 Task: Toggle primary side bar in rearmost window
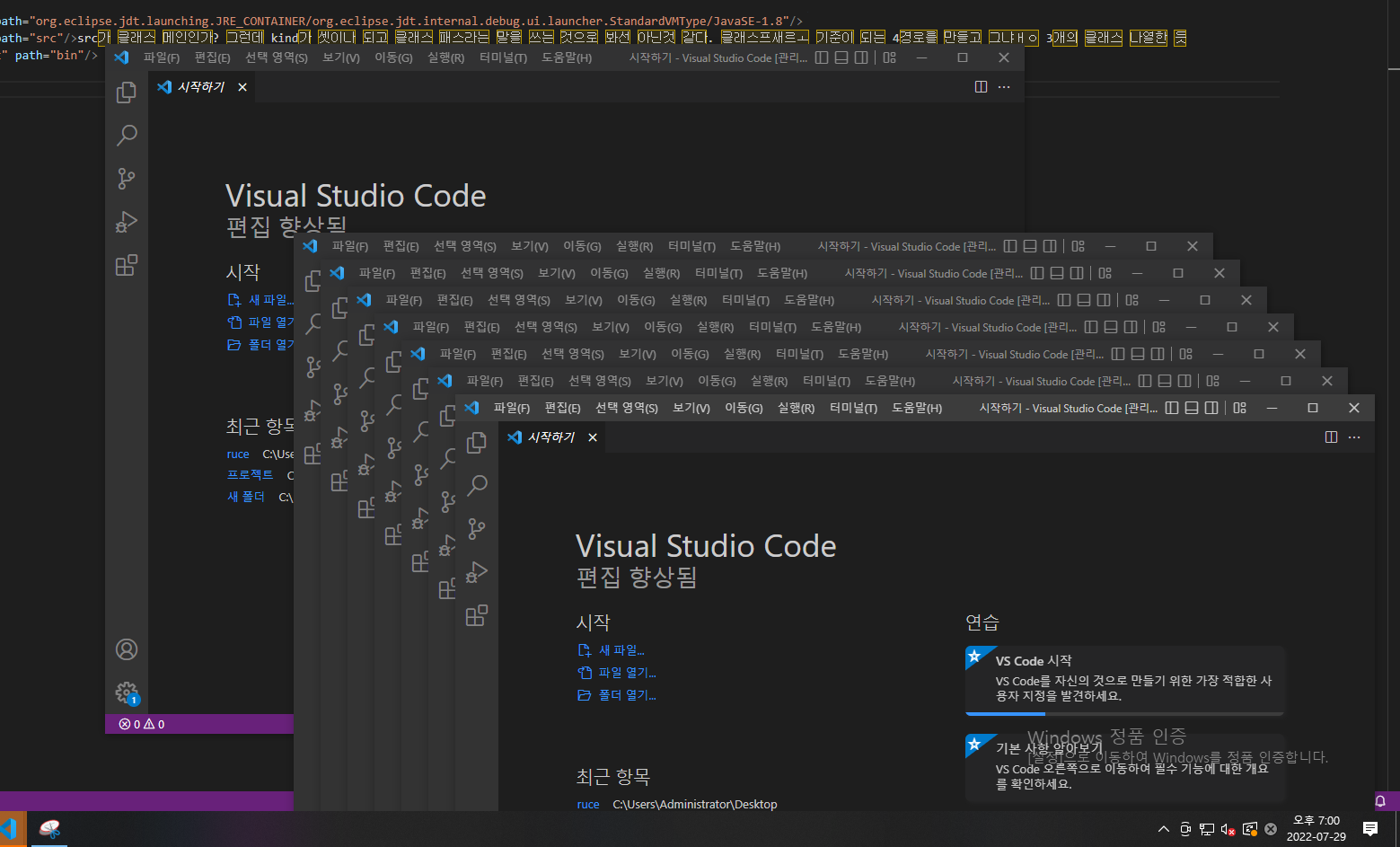(x=822, y=57)
